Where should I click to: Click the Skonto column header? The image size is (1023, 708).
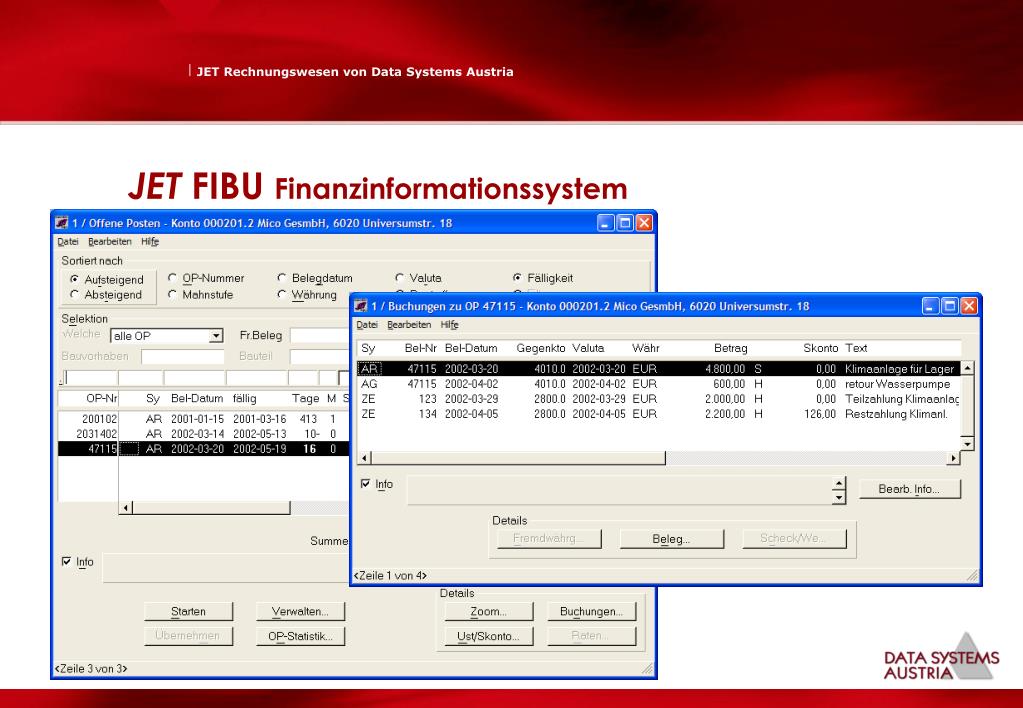pos(821,348)
